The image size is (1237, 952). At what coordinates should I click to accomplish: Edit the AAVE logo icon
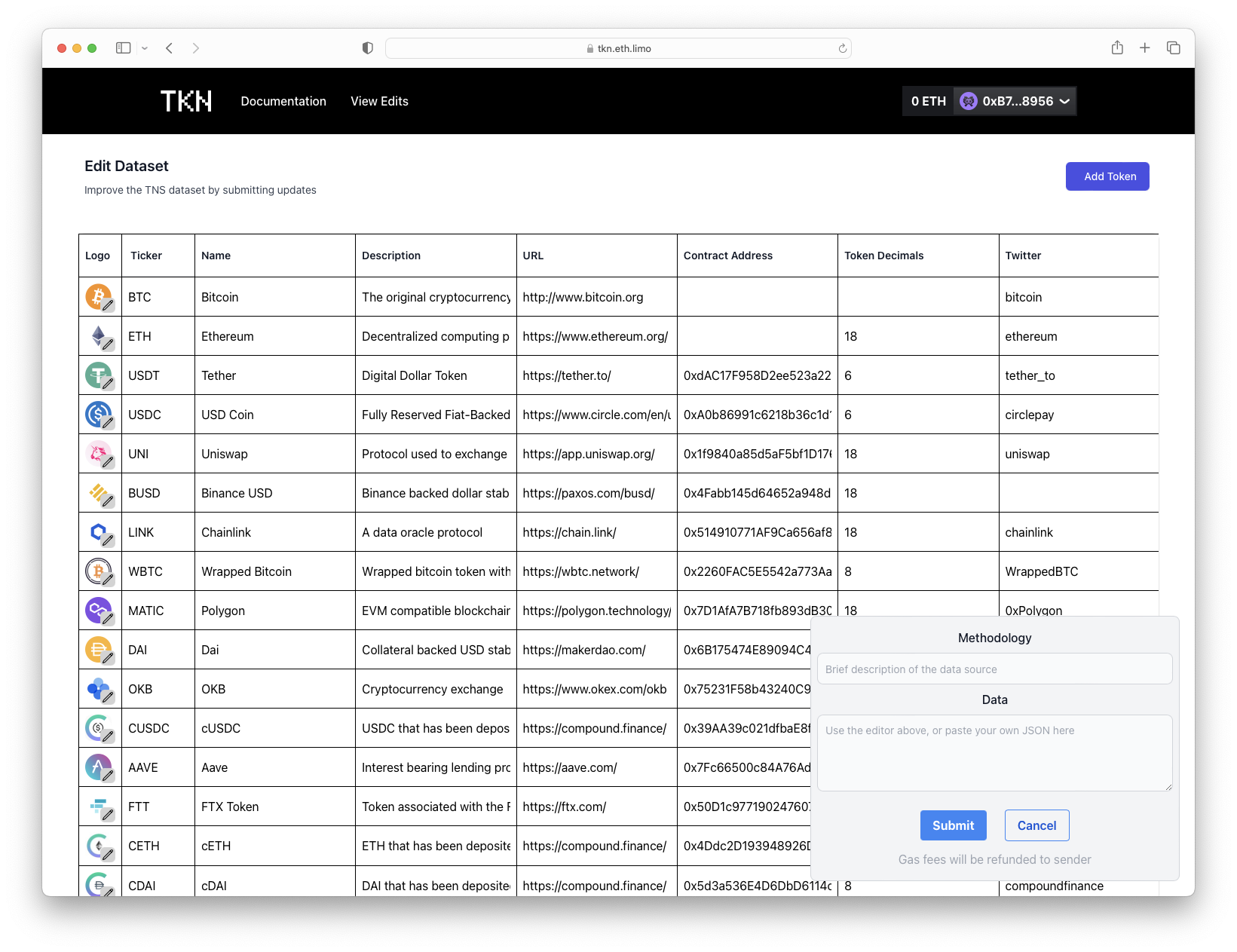[x=109, y=776]
